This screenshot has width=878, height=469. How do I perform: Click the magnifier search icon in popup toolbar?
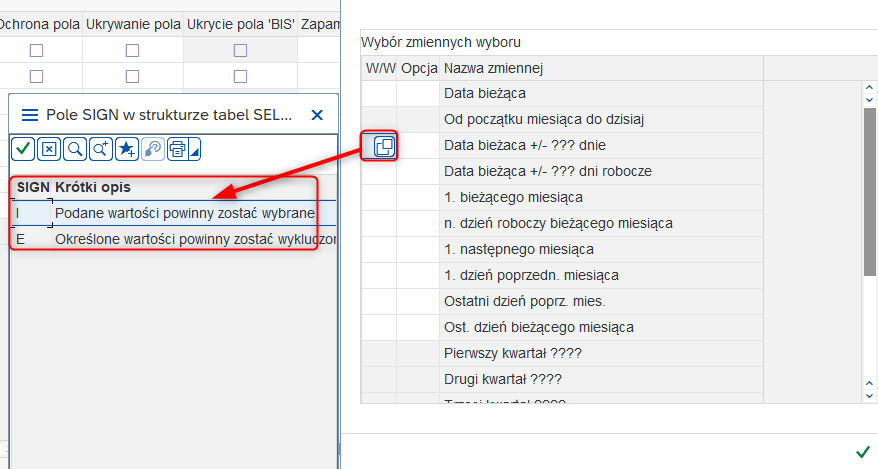[74, 149]
